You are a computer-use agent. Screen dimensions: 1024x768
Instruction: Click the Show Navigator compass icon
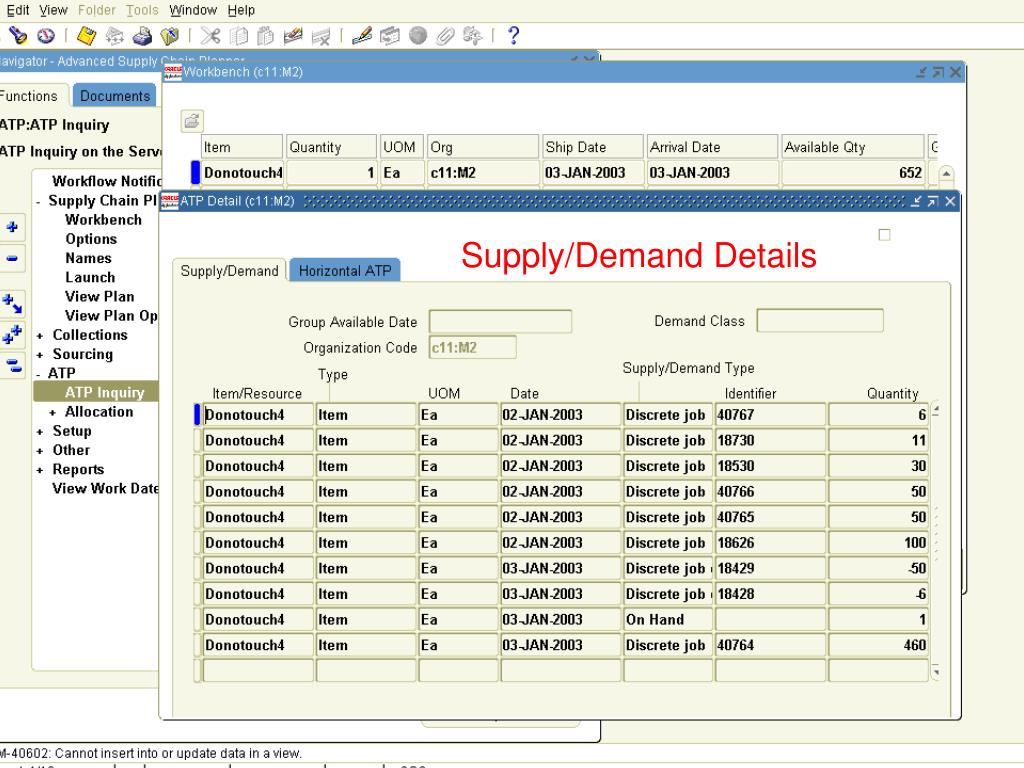point(46,36)
